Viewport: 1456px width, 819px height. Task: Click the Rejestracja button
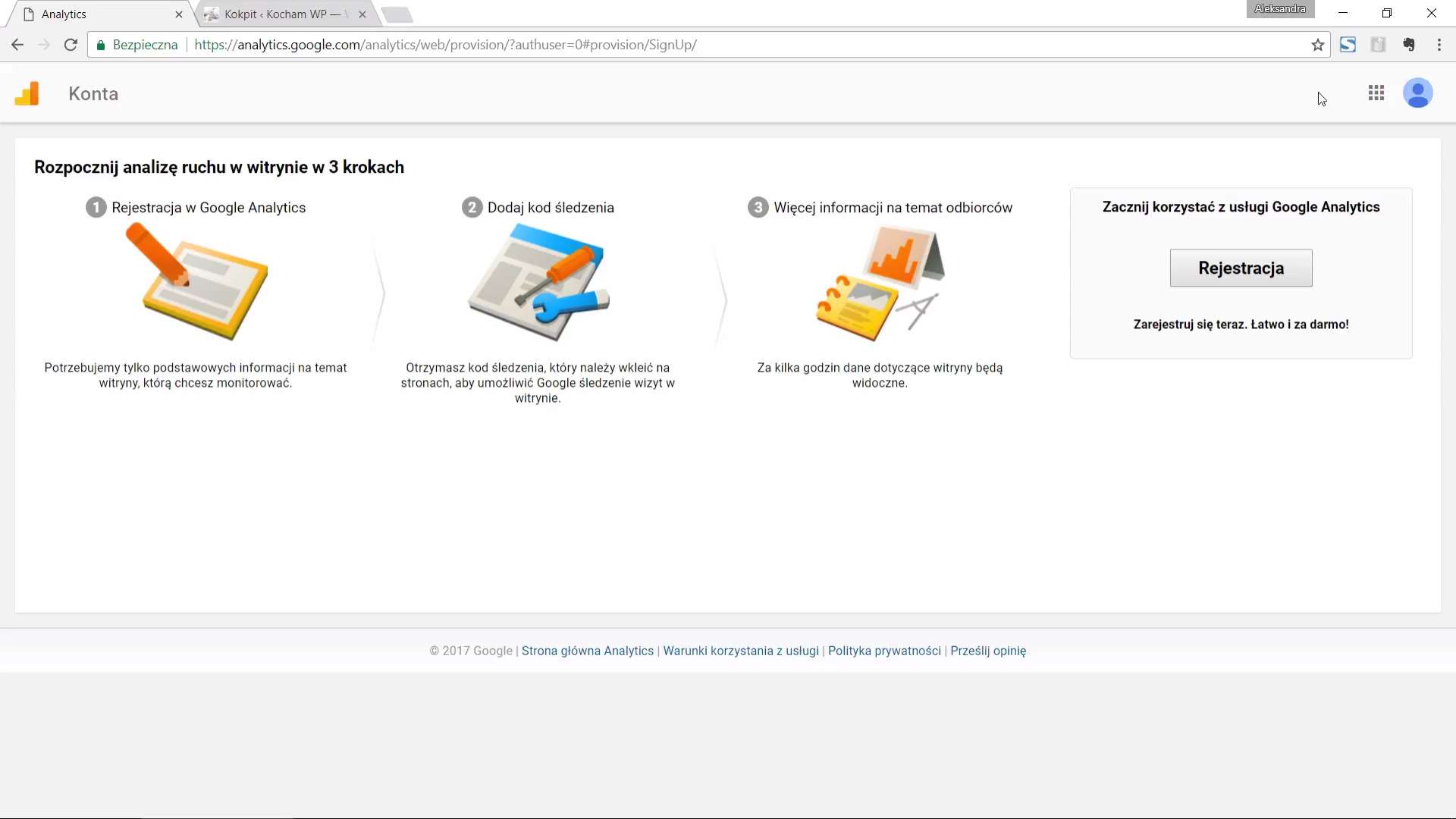pyautogui.click(x=1241, y=268)
